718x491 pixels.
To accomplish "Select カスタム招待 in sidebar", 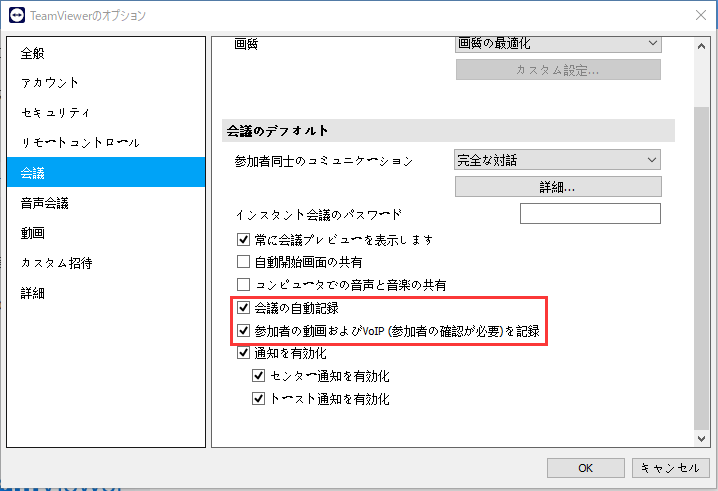I will coord(106,263).
